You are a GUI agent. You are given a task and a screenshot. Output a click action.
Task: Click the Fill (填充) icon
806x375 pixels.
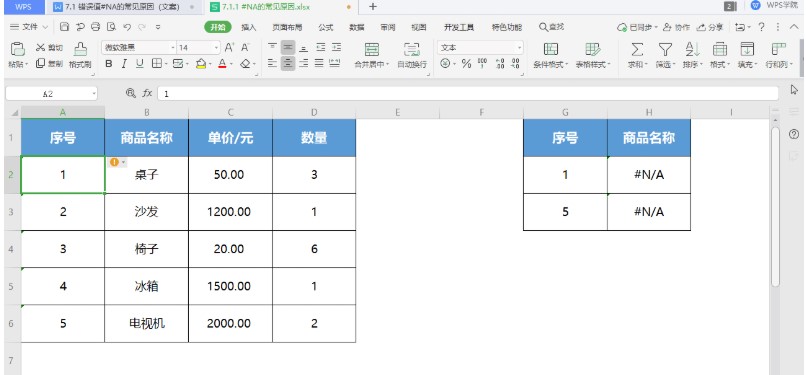click(746, 49)
